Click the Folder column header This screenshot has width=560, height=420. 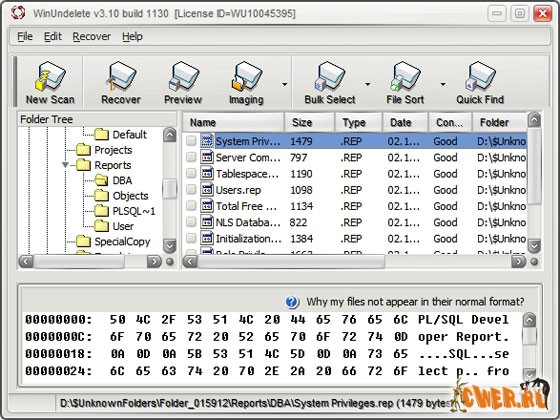click(x=500, y=122)
